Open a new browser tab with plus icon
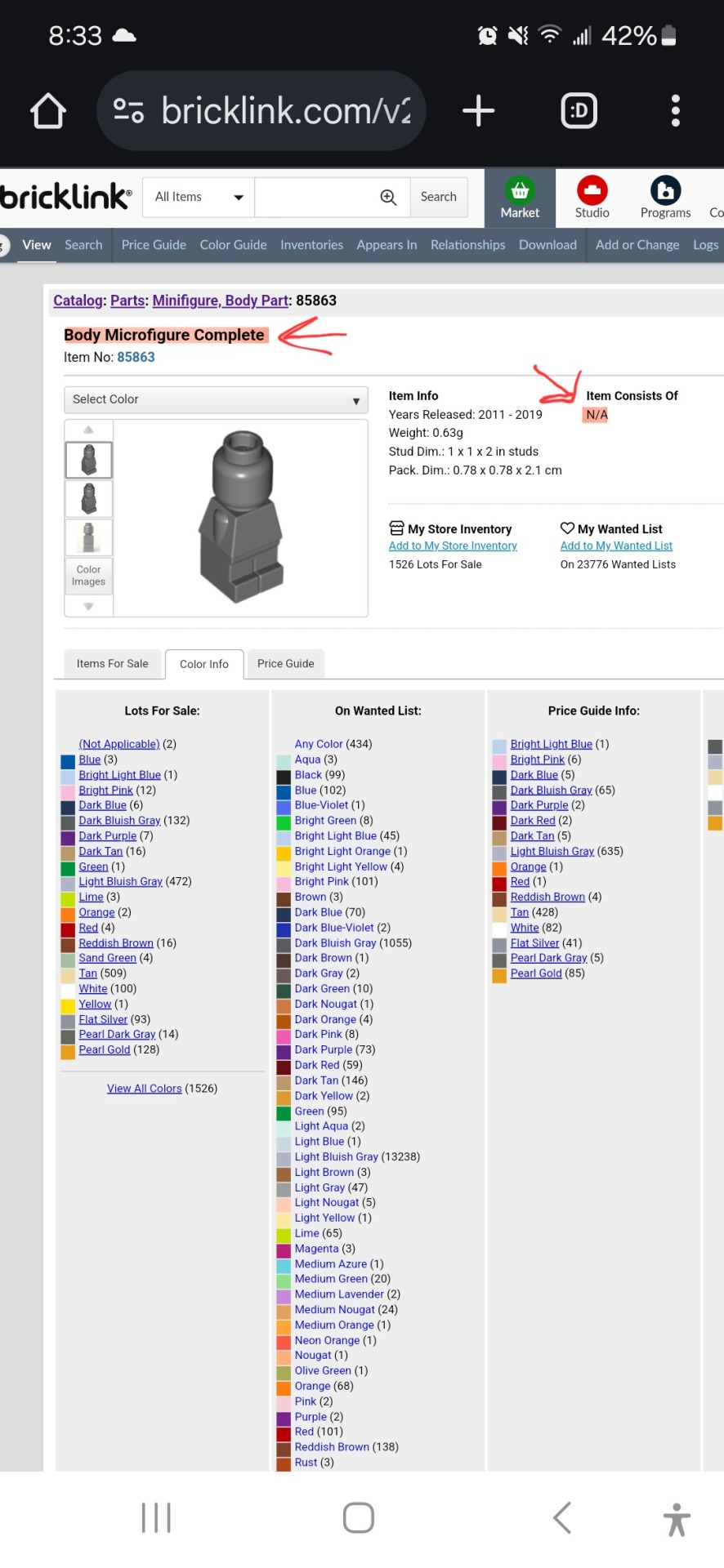 [479, 110]
